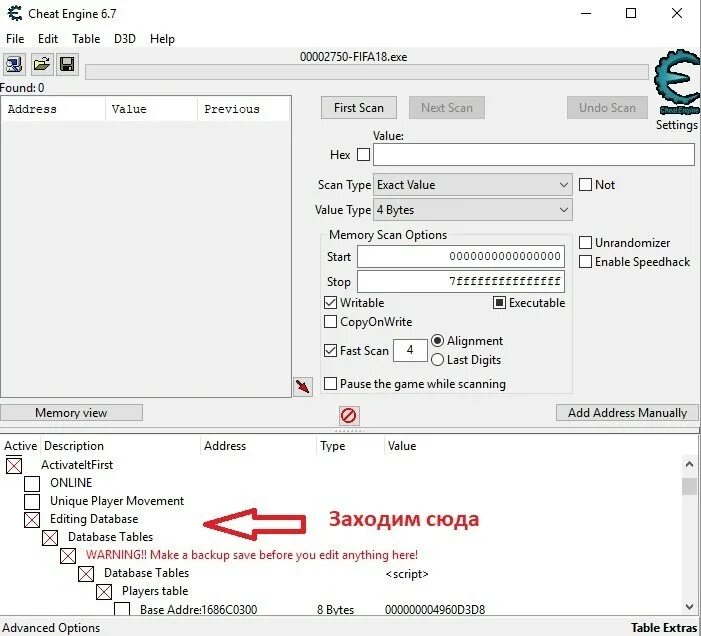Screen dimensions: 701x636
Task: Click the Undo Scan button
Action: [607, 108]
